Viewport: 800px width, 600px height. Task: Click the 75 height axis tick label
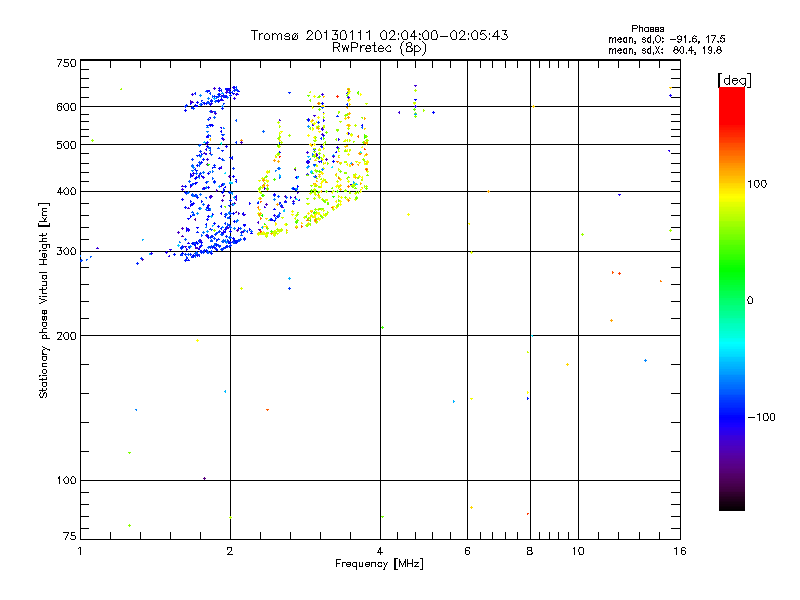[x=70, y=536]
